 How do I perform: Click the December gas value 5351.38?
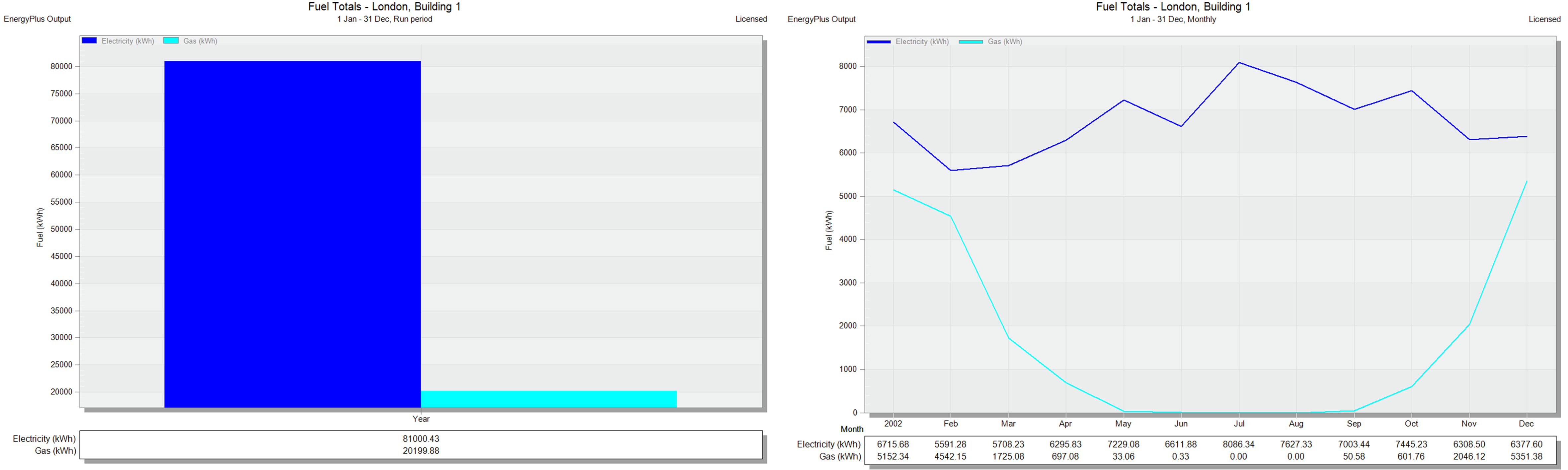(x=1526, y=457)
